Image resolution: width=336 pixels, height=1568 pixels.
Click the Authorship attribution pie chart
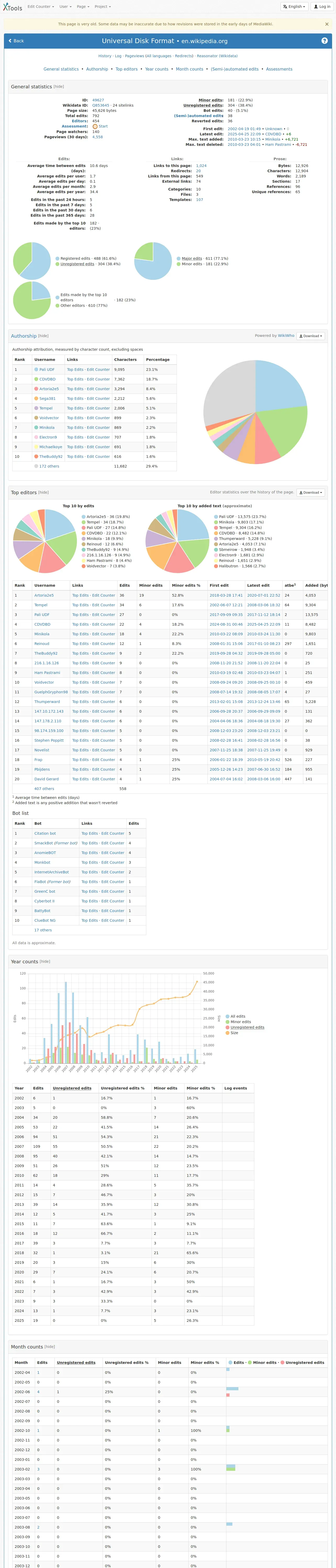click(x=255, y=412)
